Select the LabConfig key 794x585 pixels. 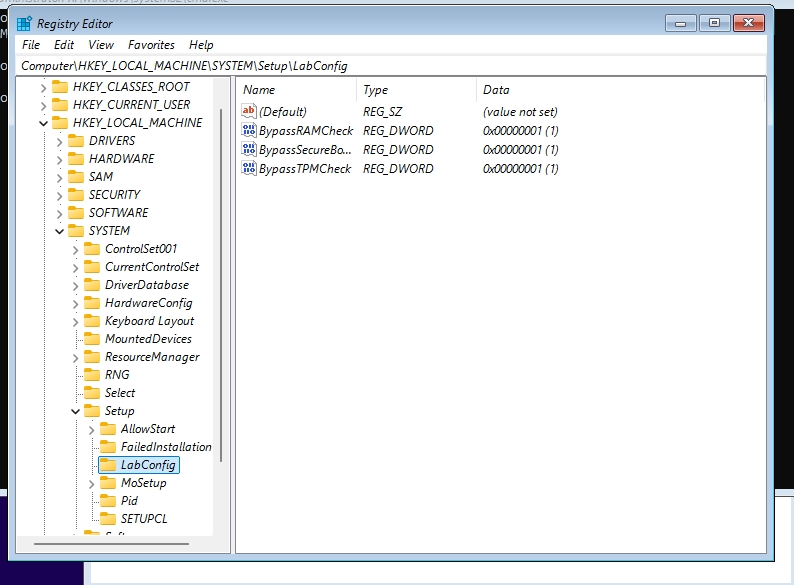pyautogui.click(x=139, y=465)
